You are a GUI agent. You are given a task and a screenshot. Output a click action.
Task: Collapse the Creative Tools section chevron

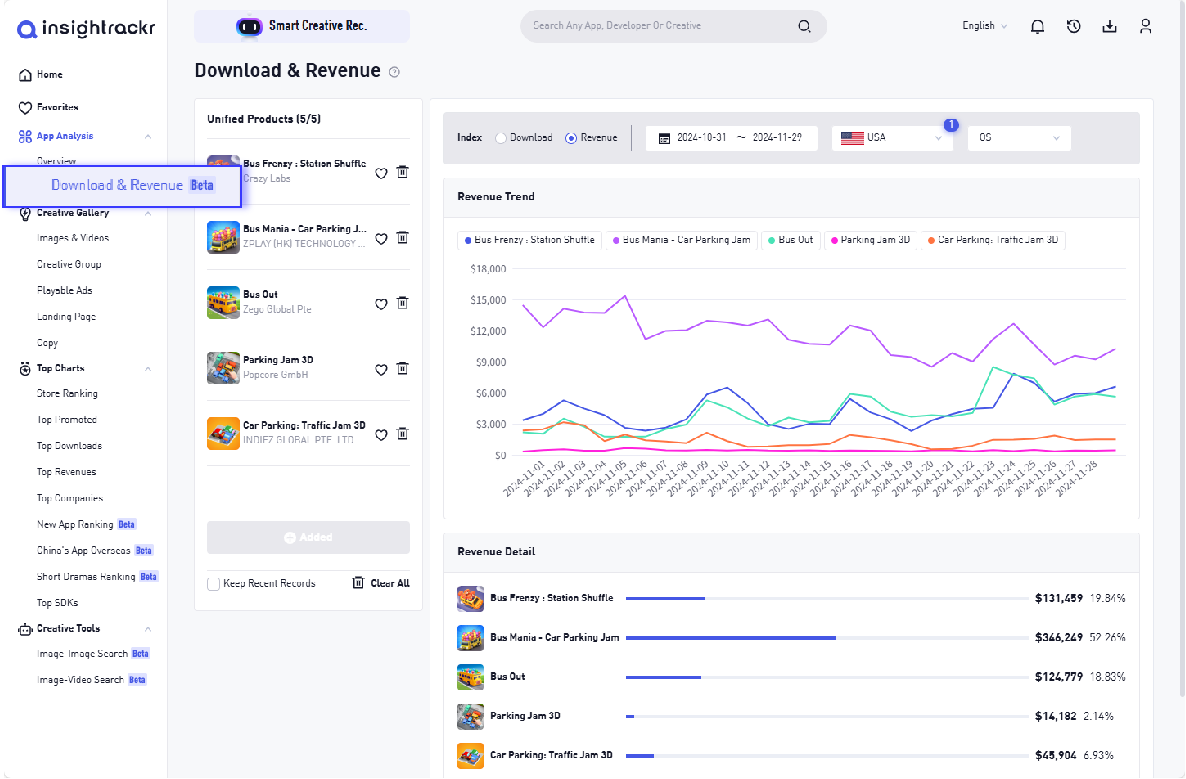click(148, 629)
